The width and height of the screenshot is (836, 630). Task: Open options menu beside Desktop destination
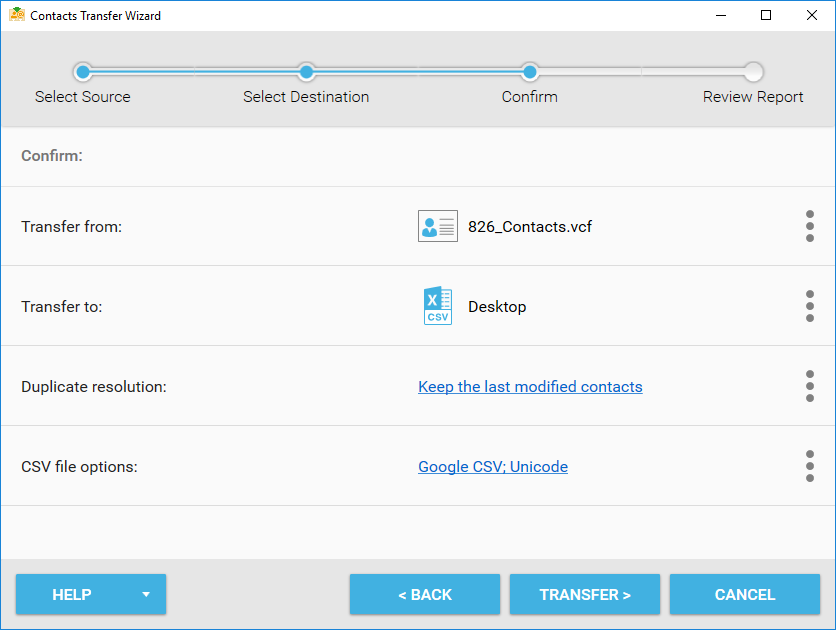tap(810, 306)
